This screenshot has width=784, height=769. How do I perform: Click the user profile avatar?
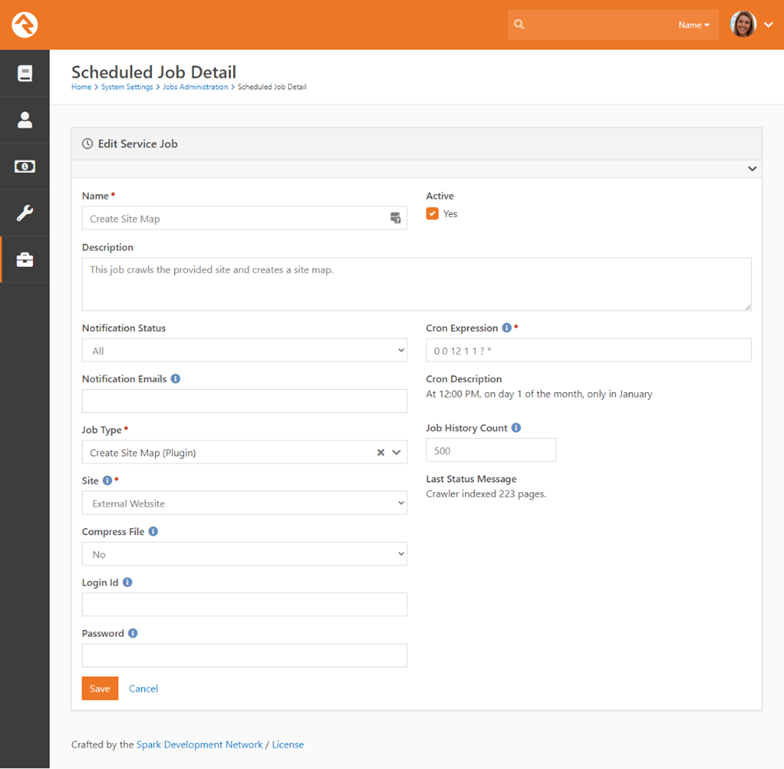(743, 24)
